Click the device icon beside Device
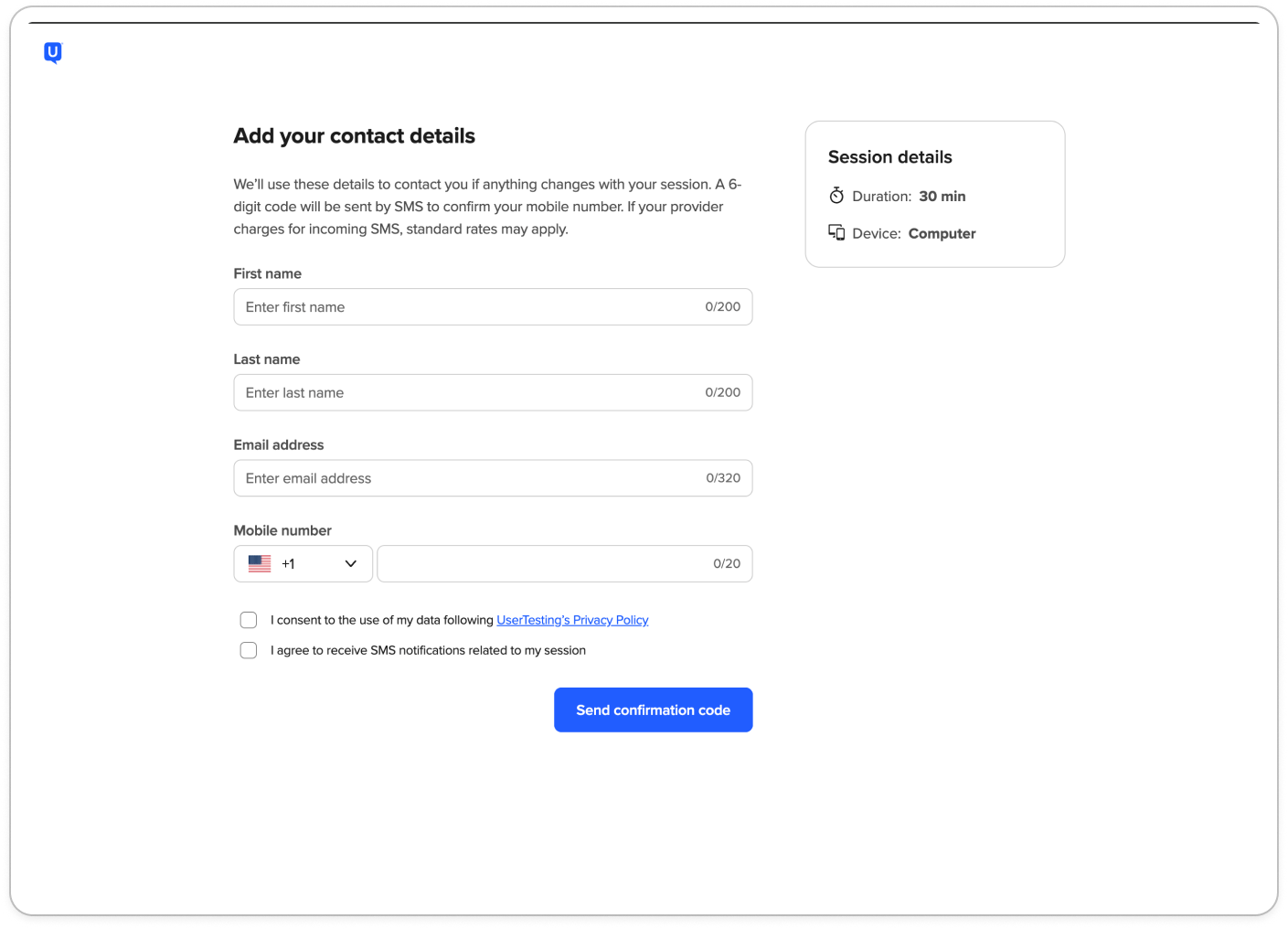The height and width of the screenshot is (929, 1288). pyautogui.click(x=836, y=233)
